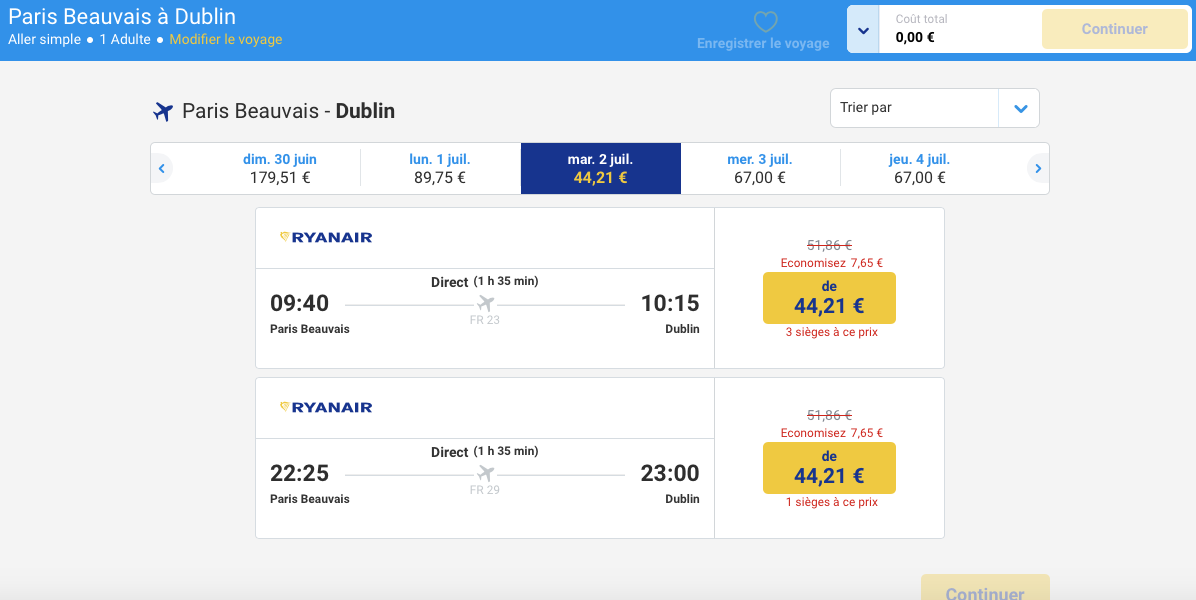Show later dates with the right arrow
Screen dimensions: 1196x600
click(x=1038, y=168)
